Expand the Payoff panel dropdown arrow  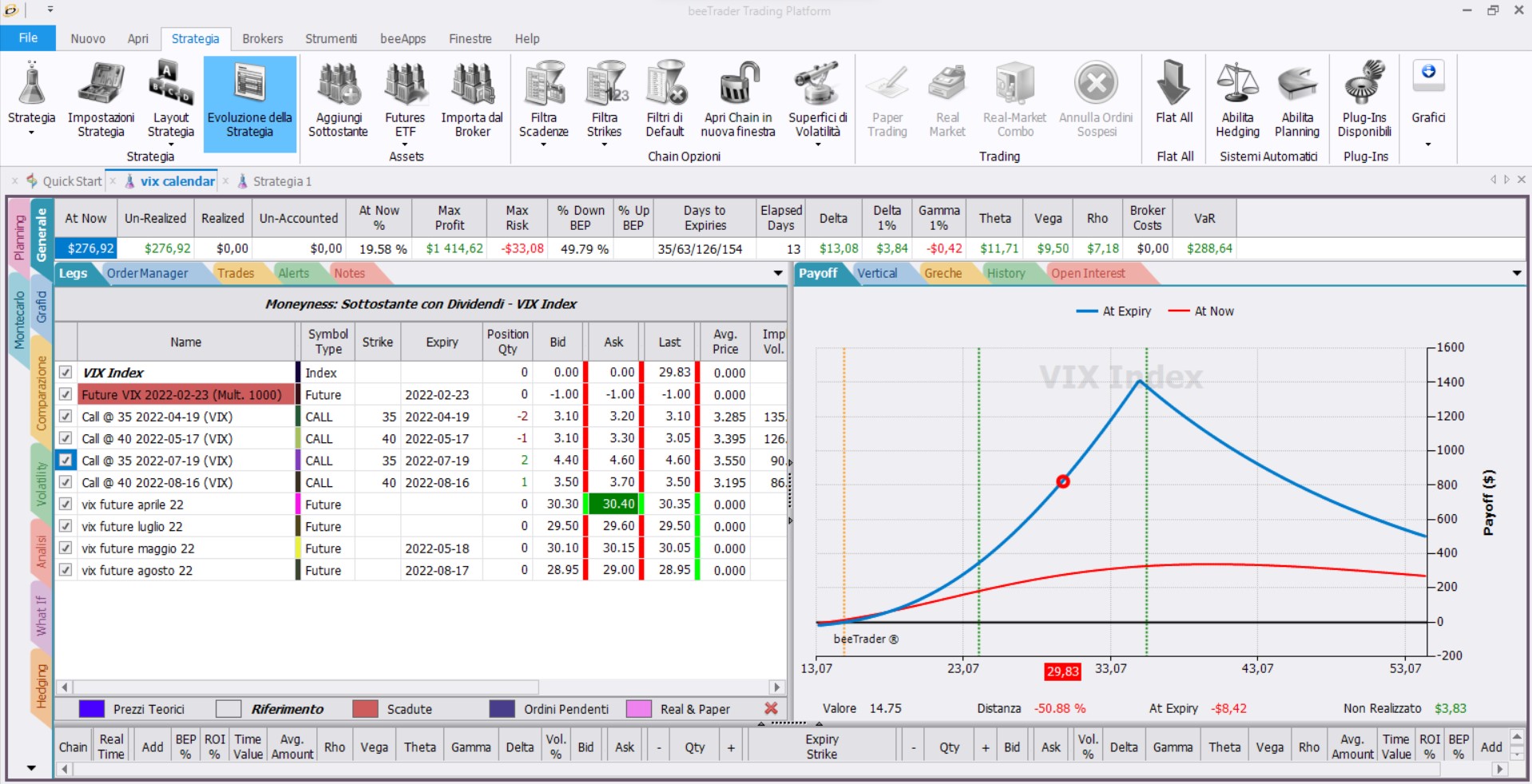tap(1517, 273)
